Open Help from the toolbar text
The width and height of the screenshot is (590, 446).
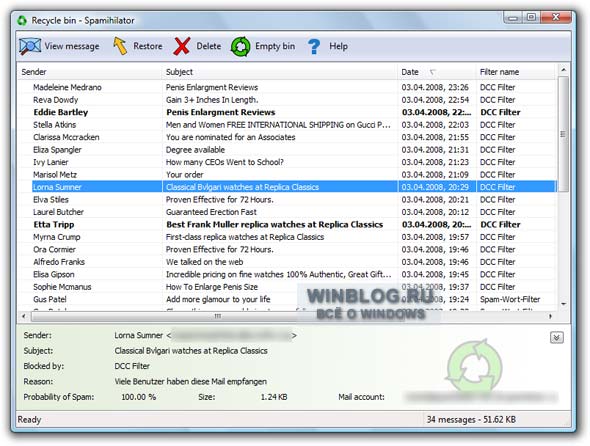[338, 46]
